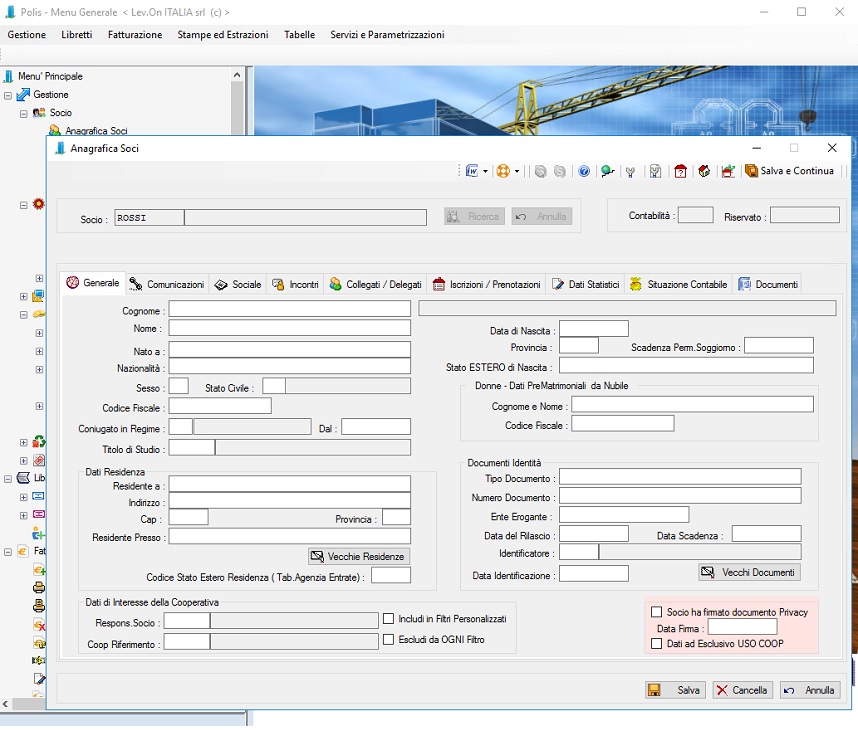Click the red house with question mark icon
This screenshot has width=858, height=730.
point(680,172)
